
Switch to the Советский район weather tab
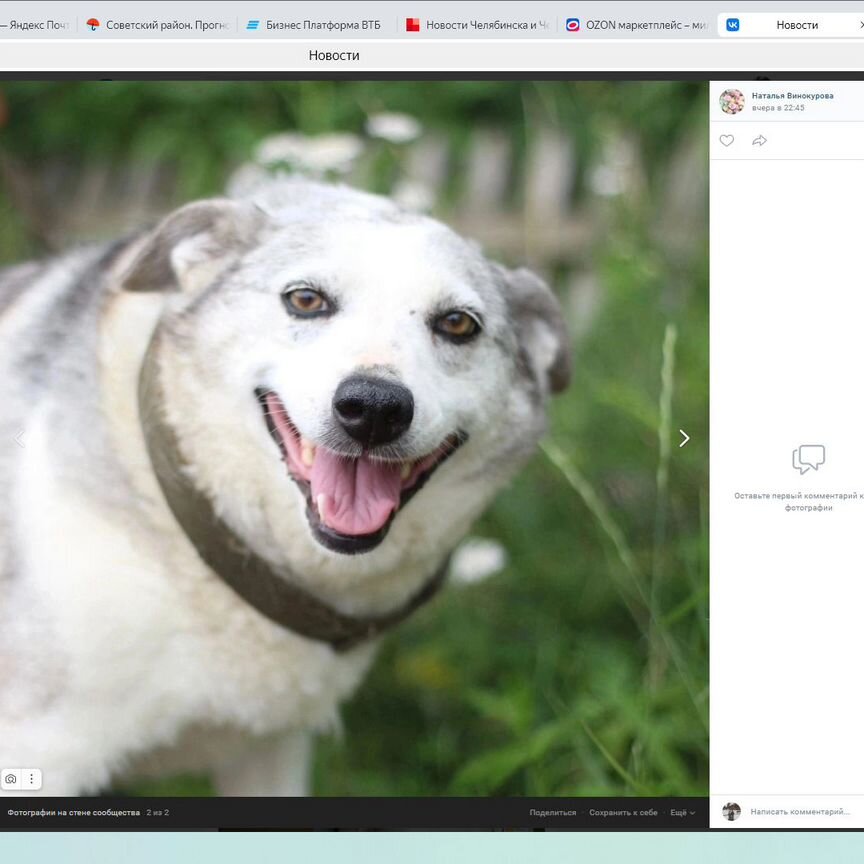(165, 25)
